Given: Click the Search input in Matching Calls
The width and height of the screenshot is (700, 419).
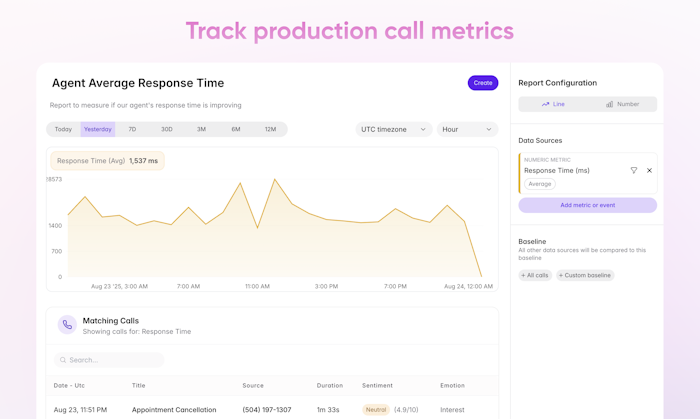Looking at the screenshot, I should pyautogui.click(x=109, y=360).
